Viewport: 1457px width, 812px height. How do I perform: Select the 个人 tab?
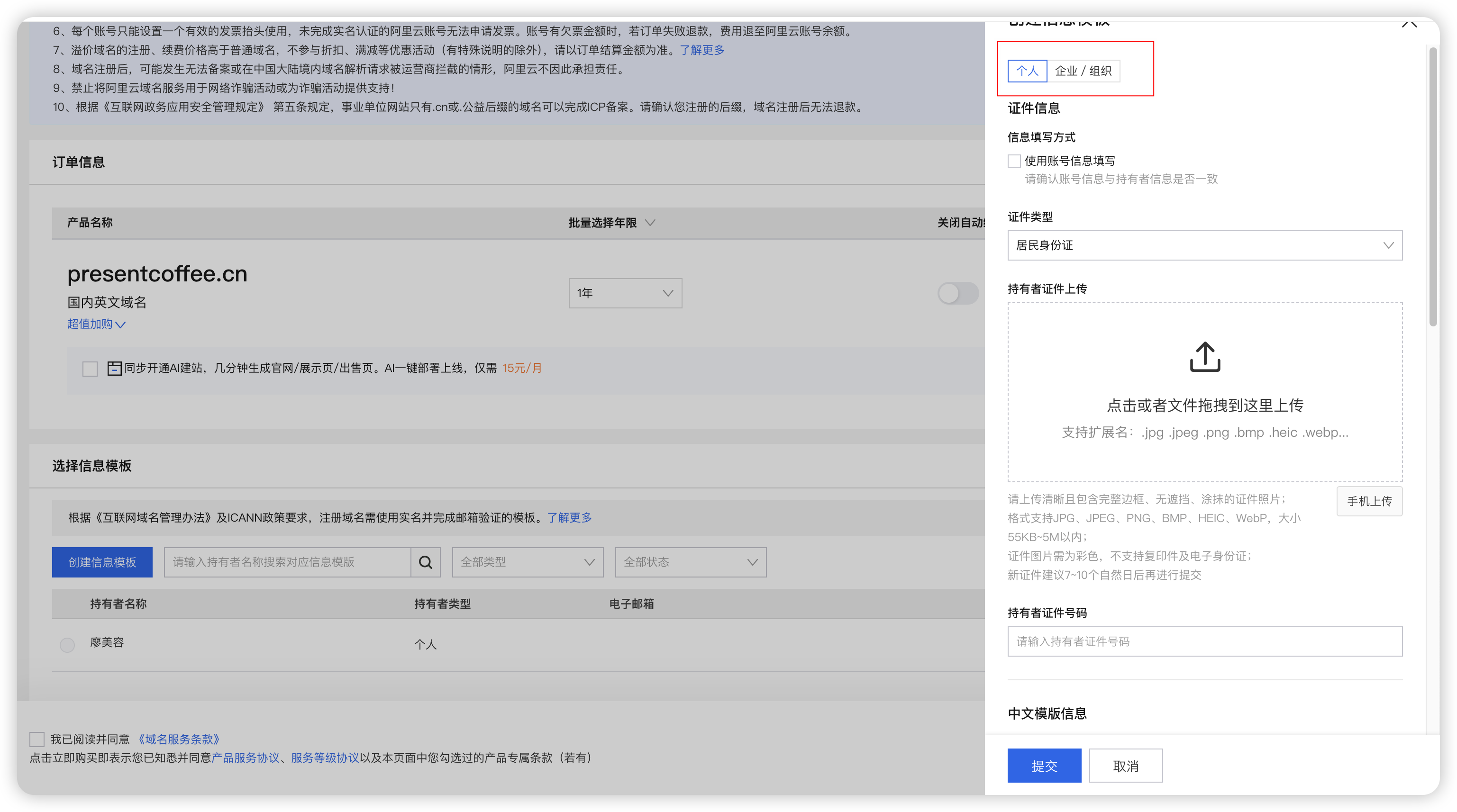pyautogui.click(x=1027, y=71)
